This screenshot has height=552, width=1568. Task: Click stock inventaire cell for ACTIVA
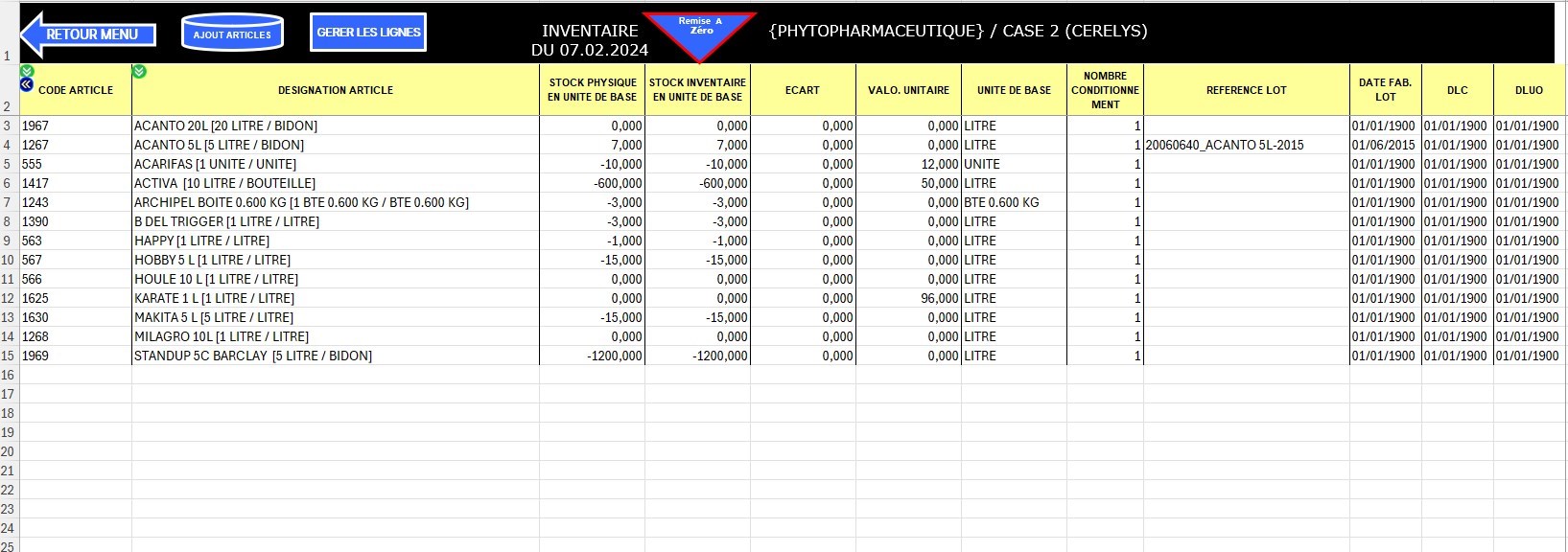tap(697, 183)
